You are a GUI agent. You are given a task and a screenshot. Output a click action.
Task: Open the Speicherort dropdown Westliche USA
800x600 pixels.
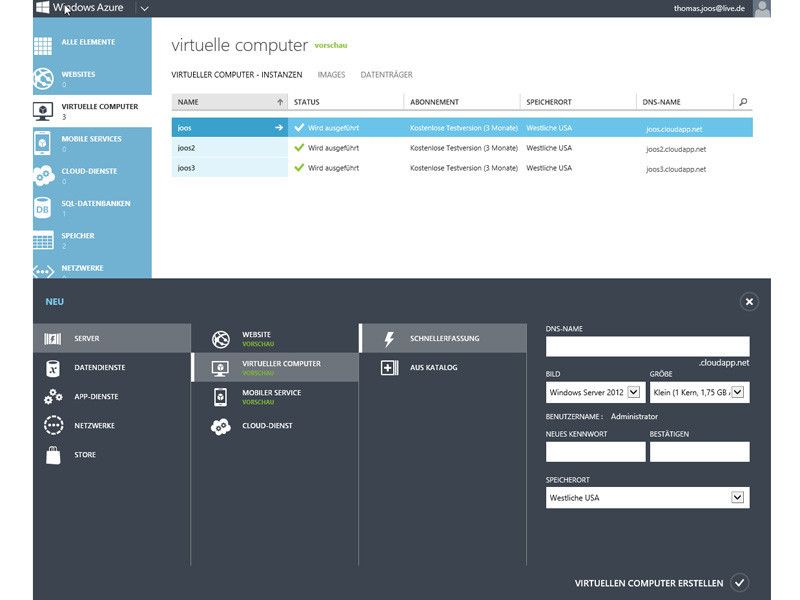click(647, 497)
